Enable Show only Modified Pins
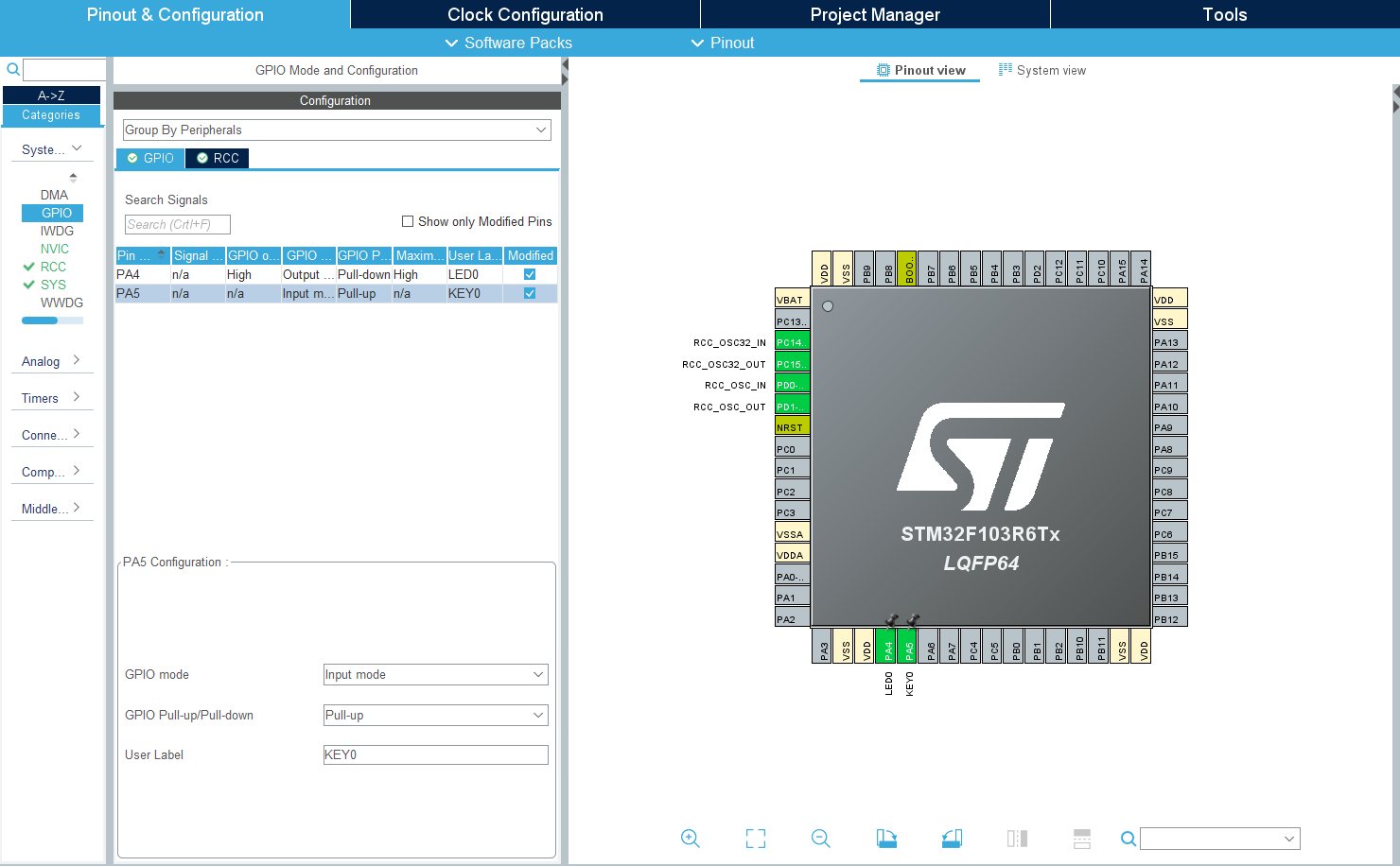 pyautogui.click(x=408, y=220)
